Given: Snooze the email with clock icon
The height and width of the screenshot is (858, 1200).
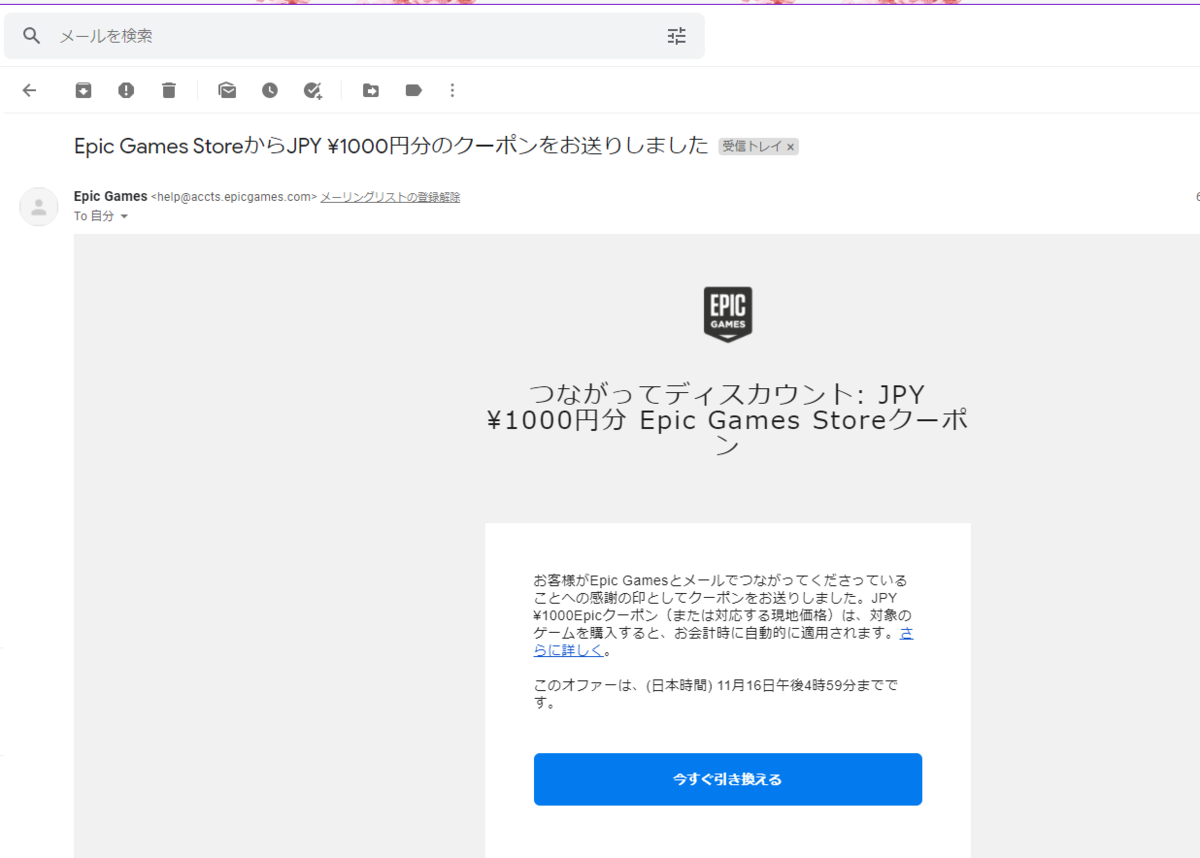Looking at the screenshot, I should [270, 91].
